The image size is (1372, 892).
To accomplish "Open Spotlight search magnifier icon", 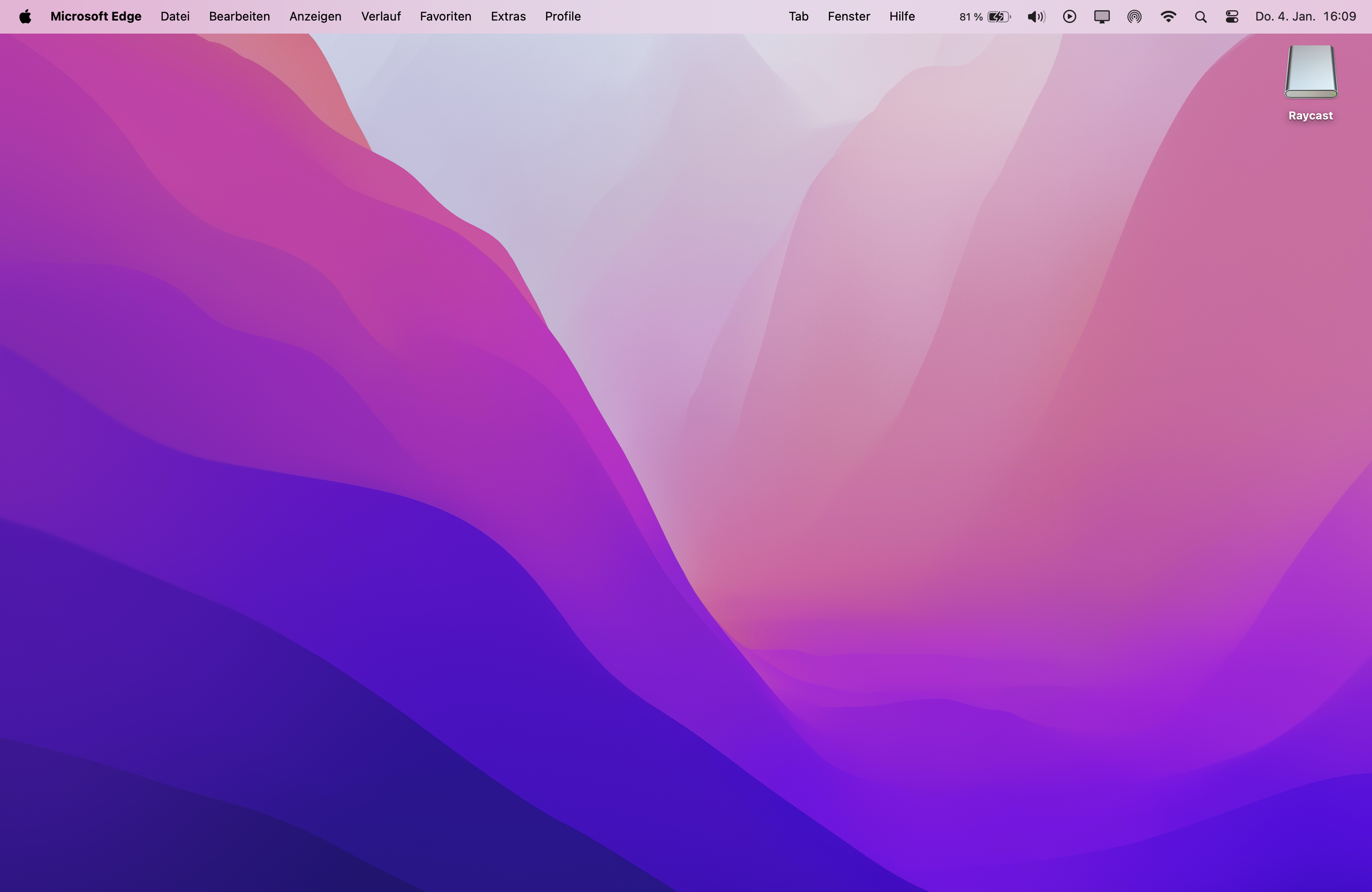I will [x=1201, y=17].
